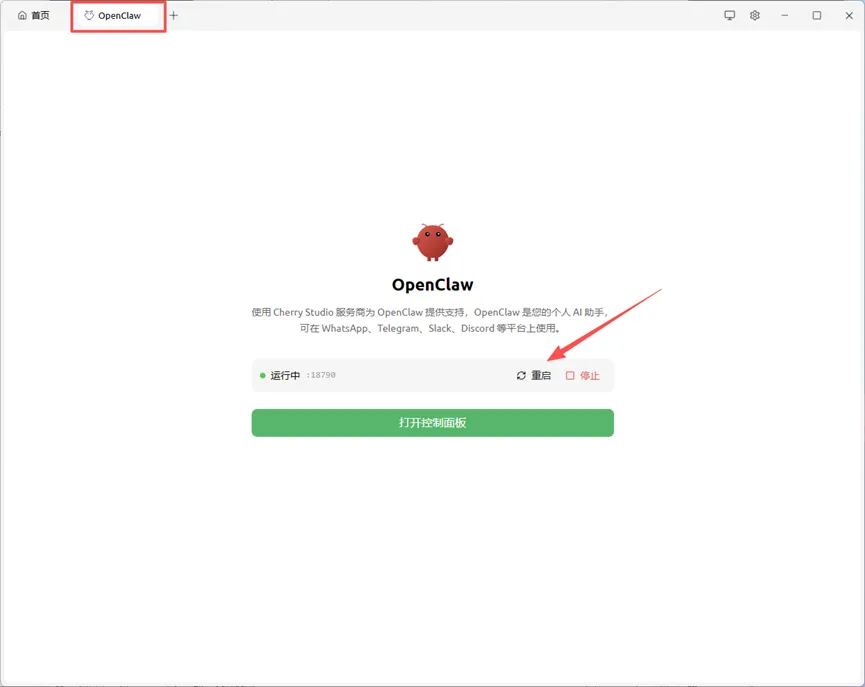Stop the service with 停止
Viewport: 865px width, 687px height.
[583, 376]
